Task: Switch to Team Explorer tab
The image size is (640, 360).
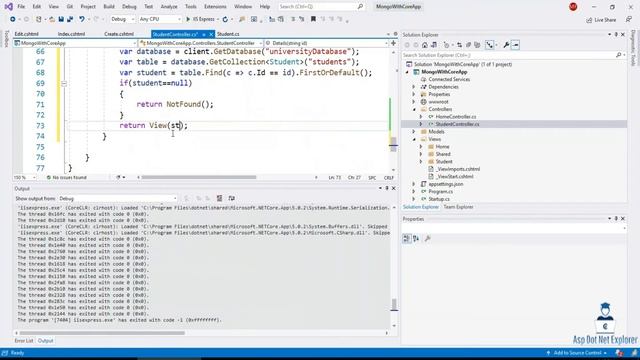Action: 458,207
